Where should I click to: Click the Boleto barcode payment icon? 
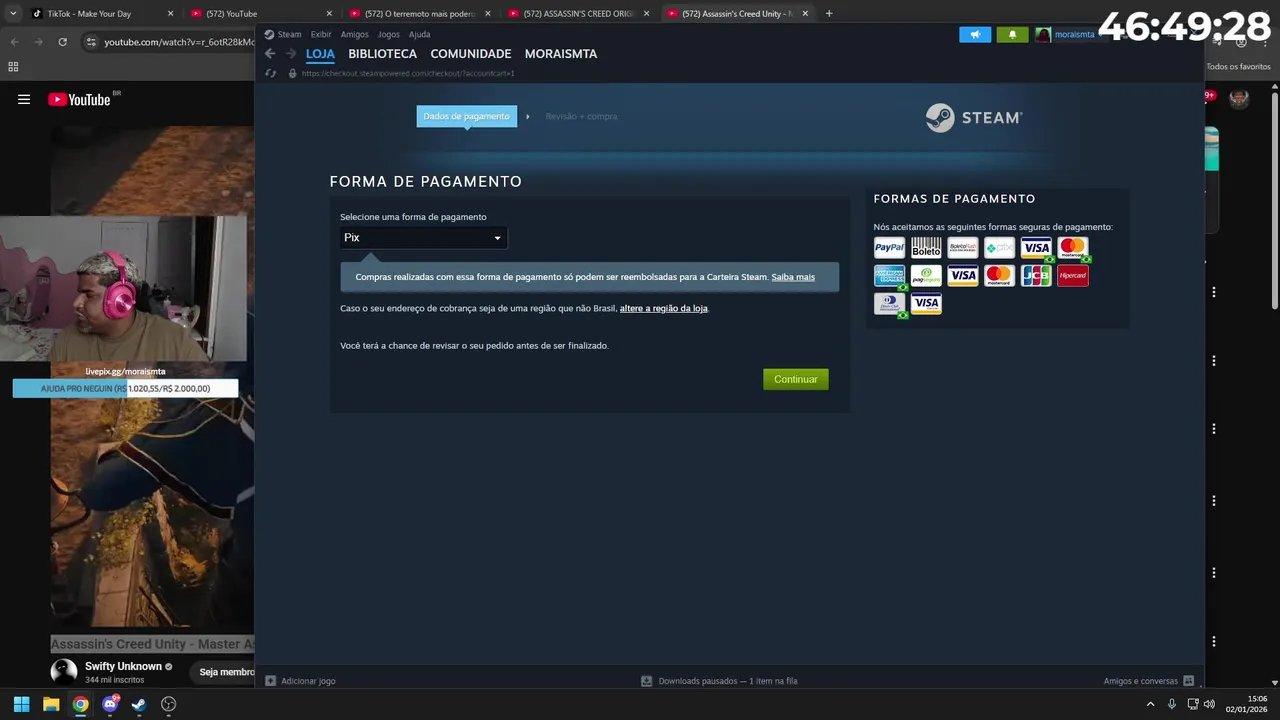(926, 248)
